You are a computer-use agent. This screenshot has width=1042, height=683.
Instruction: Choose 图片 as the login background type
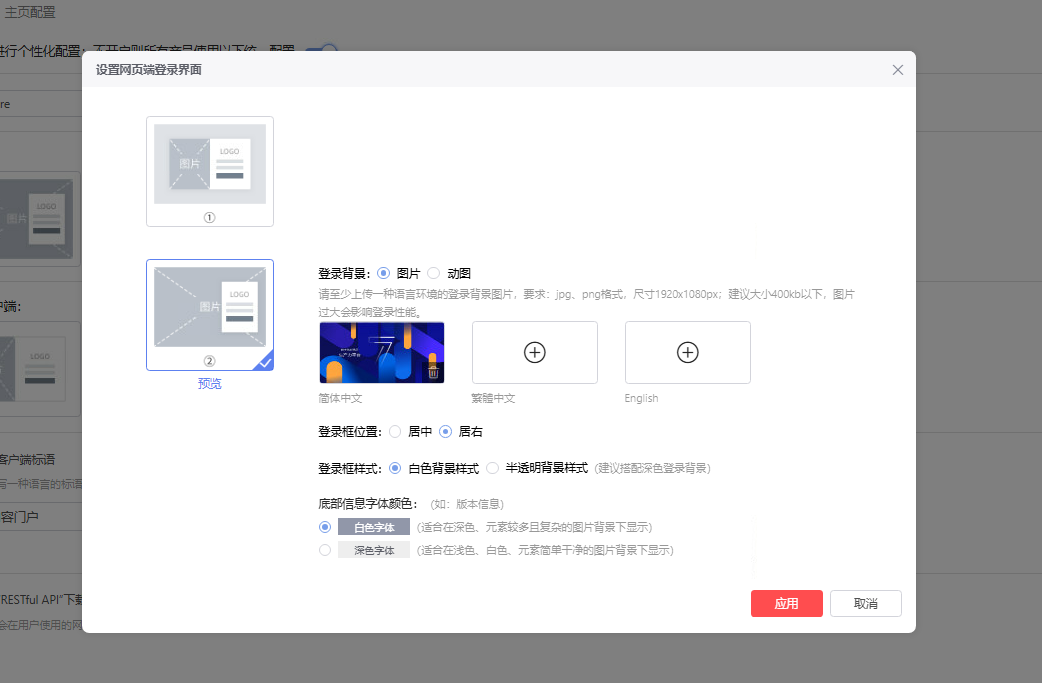pos(384,273)
